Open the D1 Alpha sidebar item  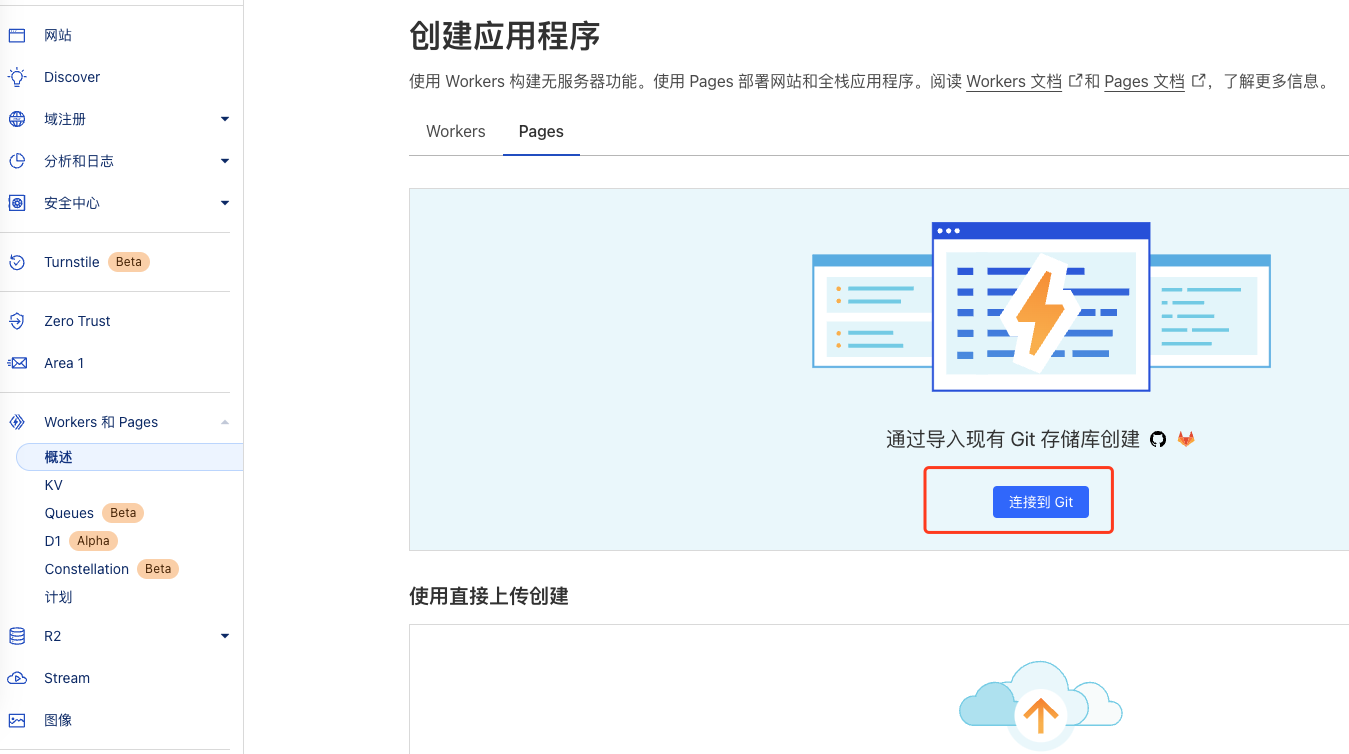tap(53, 541)
